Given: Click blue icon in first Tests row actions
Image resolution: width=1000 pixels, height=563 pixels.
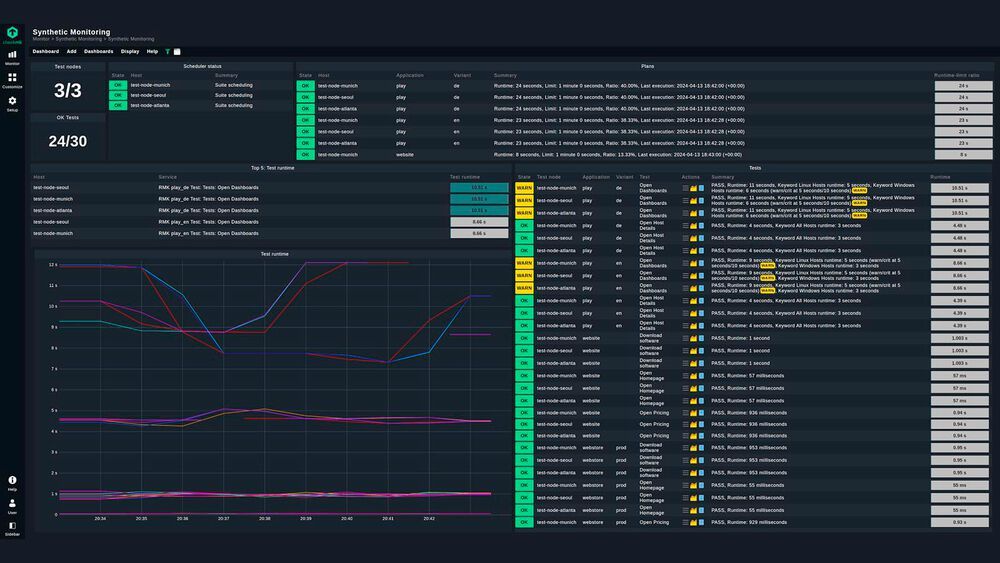Looking at the screenshot, I should 701,188.
